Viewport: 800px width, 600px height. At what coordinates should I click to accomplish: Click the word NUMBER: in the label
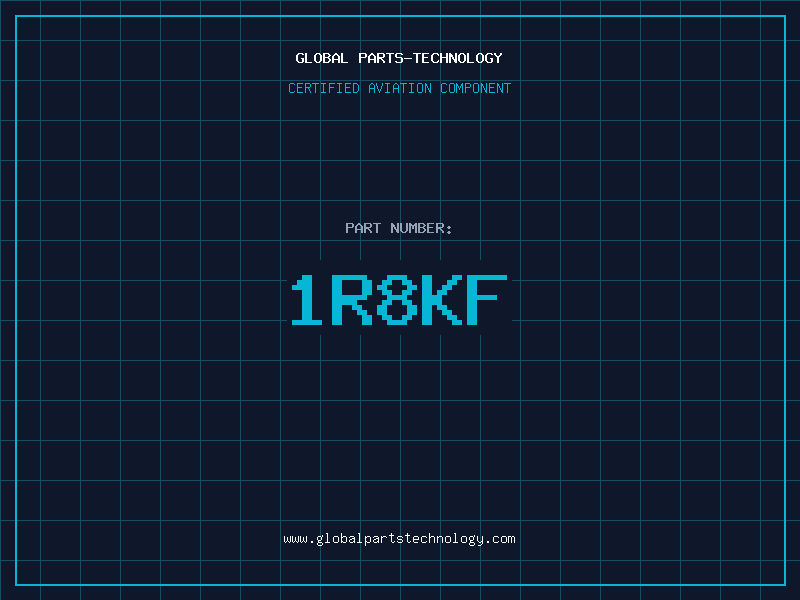[421, 228]
